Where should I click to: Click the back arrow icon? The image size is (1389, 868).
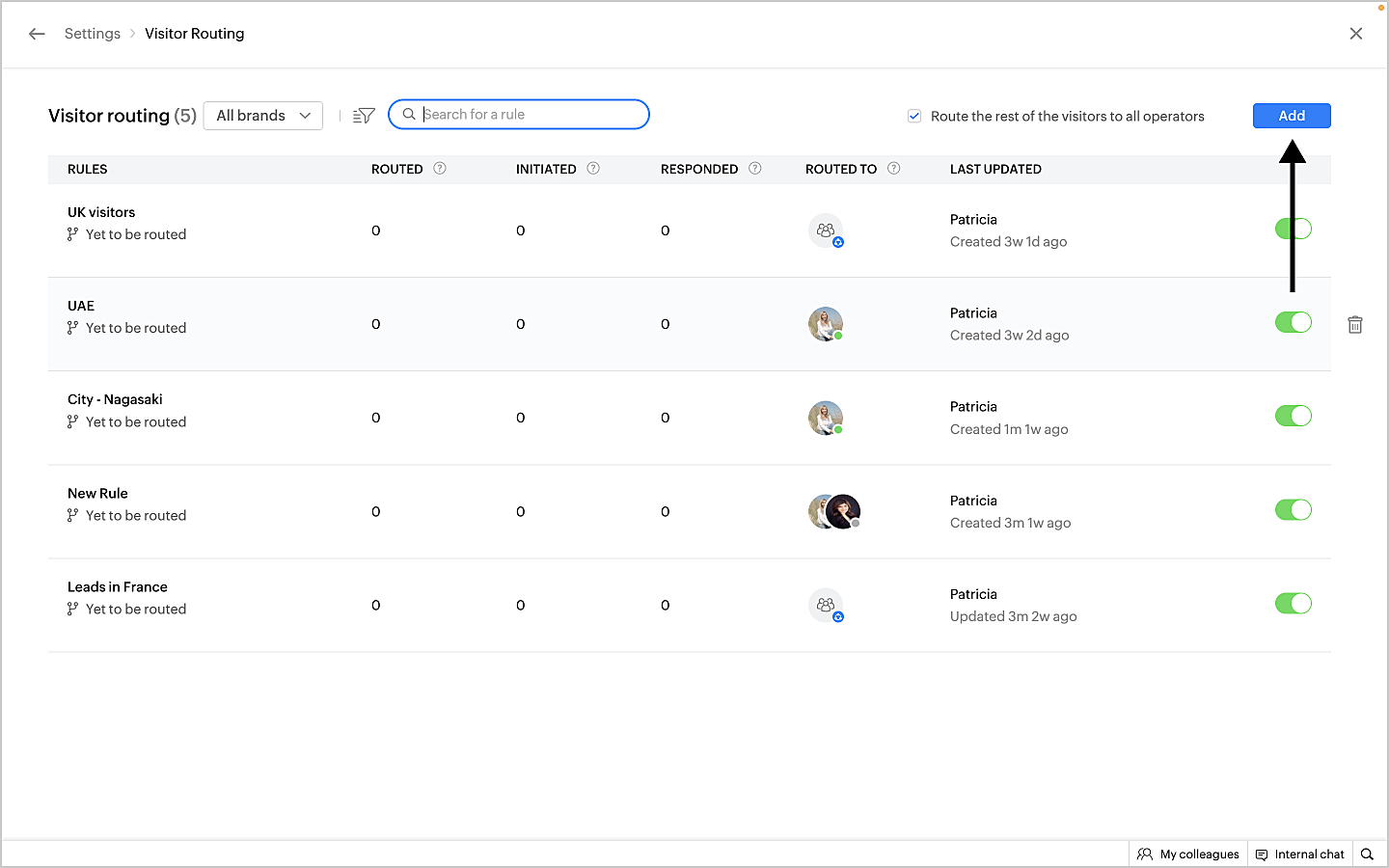tap(37, 34)
